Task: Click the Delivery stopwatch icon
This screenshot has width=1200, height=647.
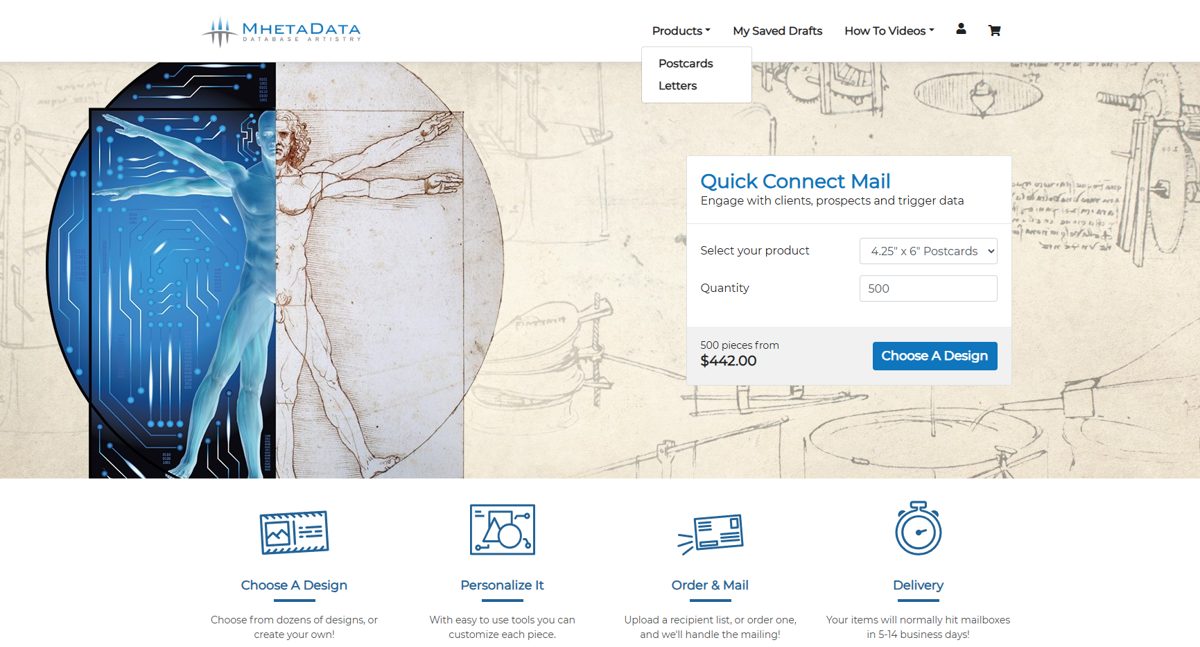Action: pos(918,528)
